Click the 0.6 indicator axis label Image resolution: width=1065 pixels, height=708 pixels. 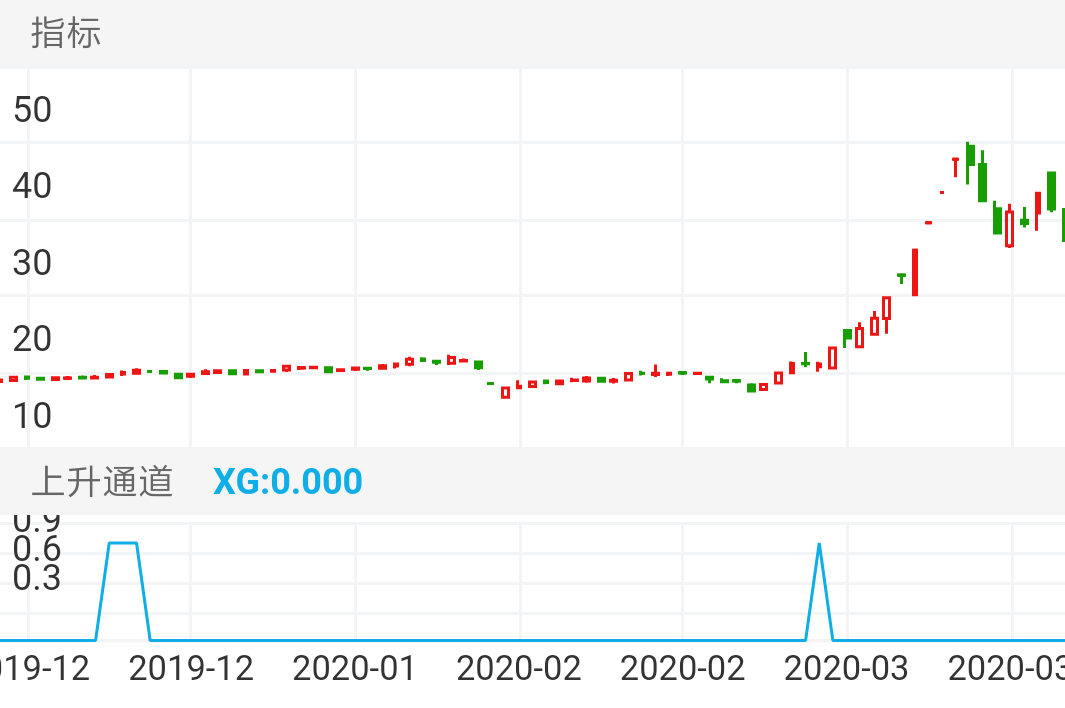(36, 549)
